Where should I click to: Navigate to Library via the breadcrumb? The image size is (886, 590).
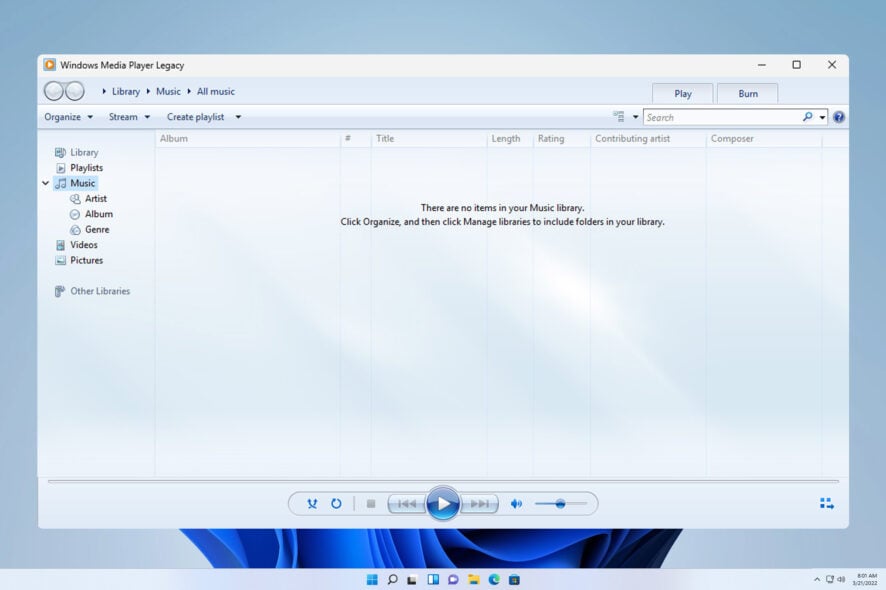[x=126, y=91]
